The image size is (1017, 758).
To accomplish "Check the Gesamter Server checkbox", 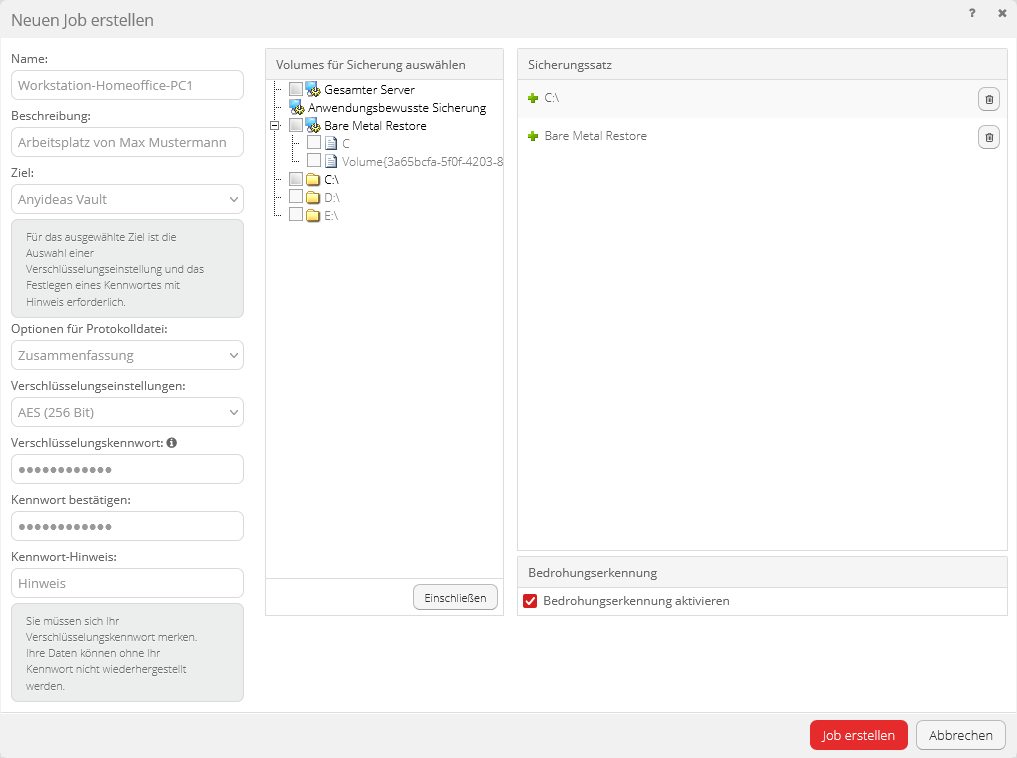I will pos(295,90).
